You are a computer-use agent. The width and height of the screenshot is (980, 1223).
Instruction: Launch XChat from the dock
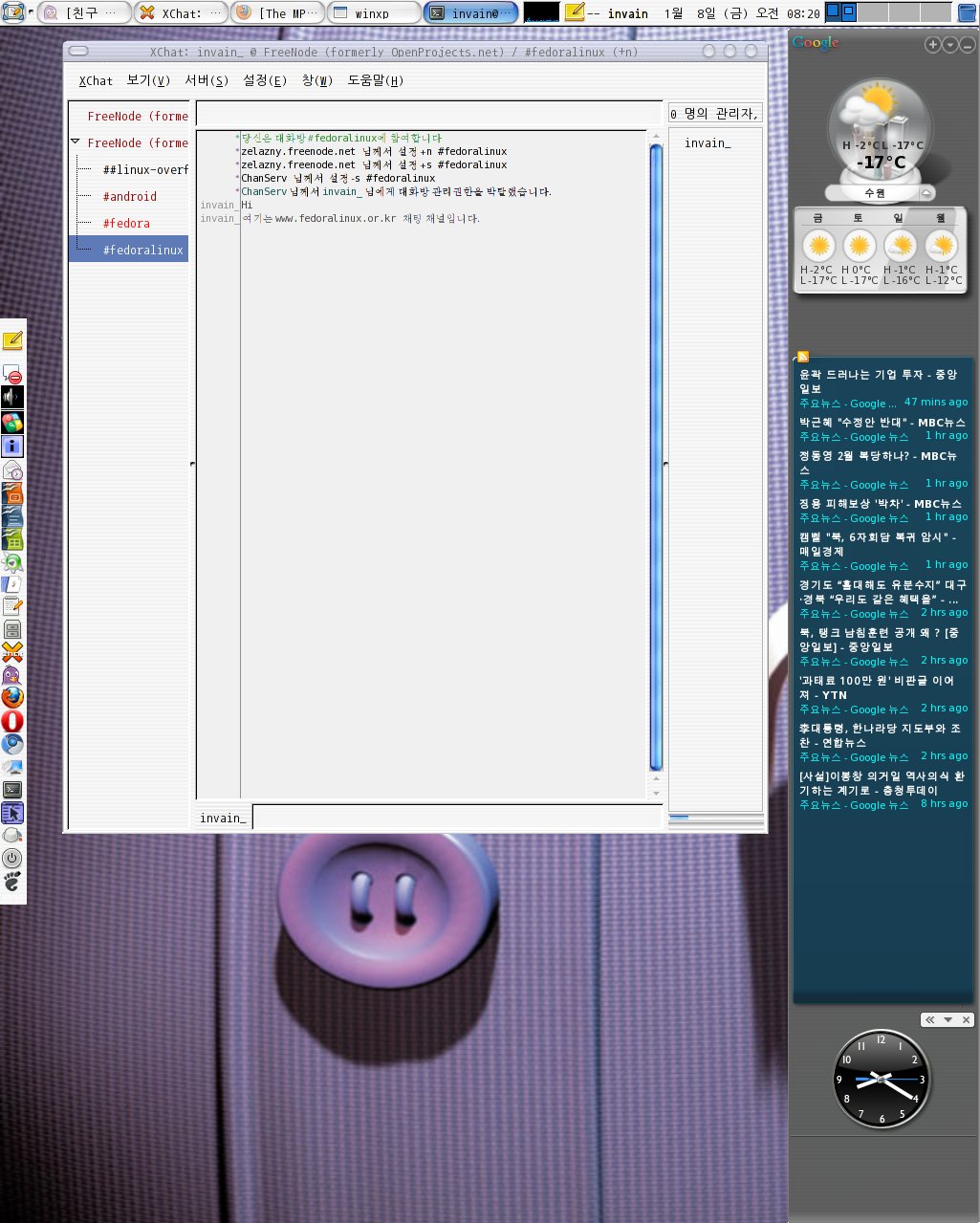click(x=12, y=652)
